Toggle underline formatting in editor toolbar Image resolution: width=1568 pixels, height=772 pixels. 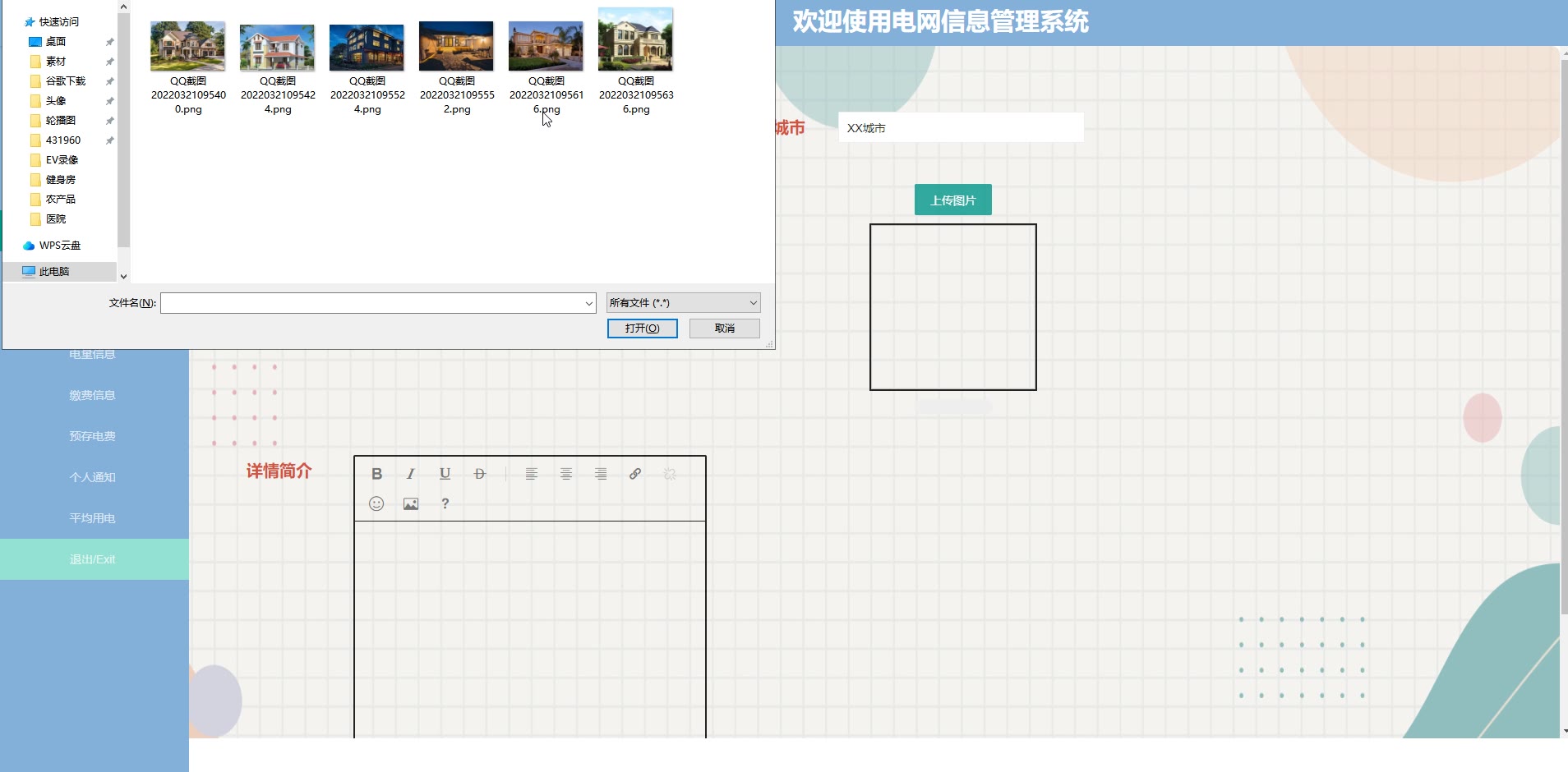[445, 474]
